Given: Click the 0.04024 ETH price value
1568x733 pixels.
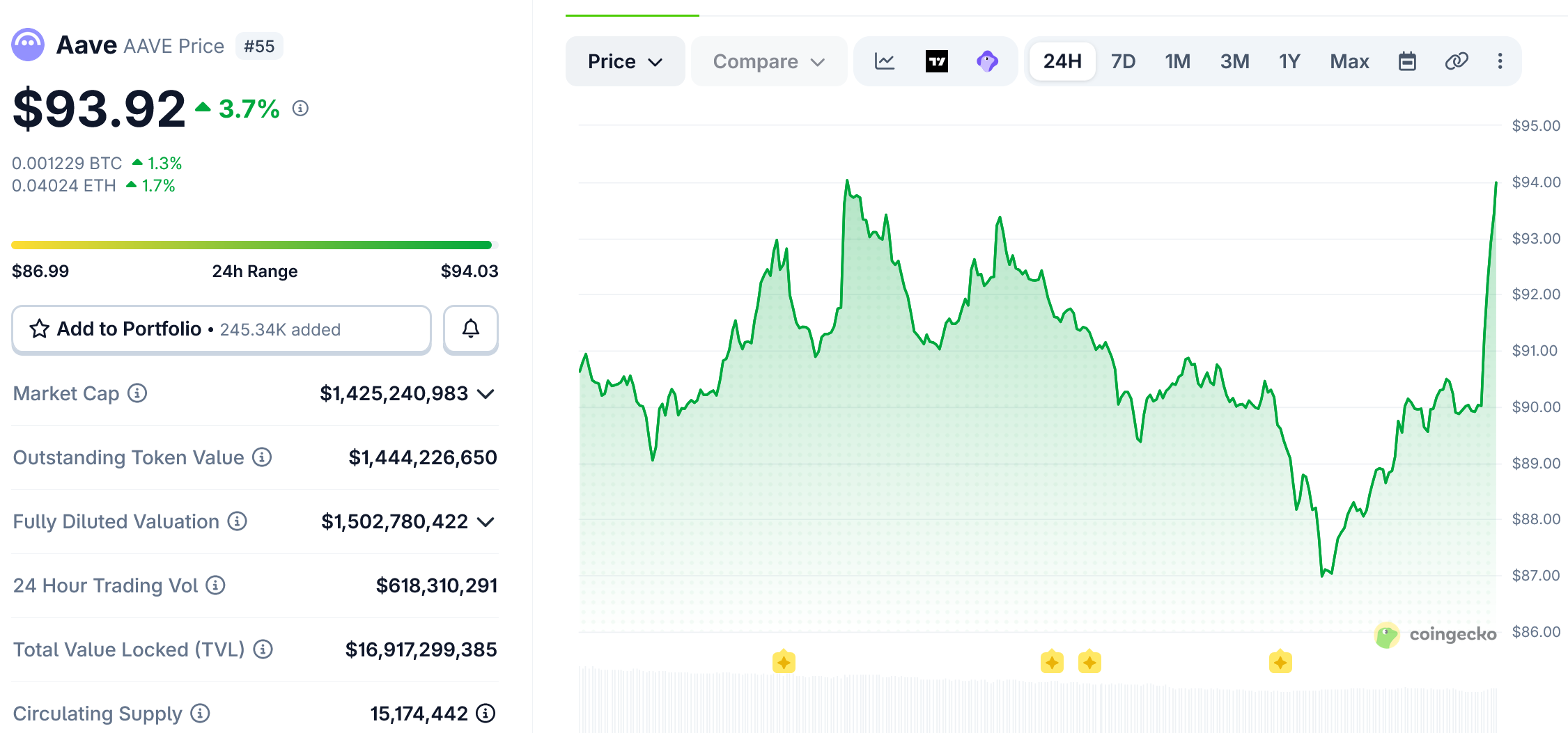Looking at the screenshot, I should tap(64, 186).
